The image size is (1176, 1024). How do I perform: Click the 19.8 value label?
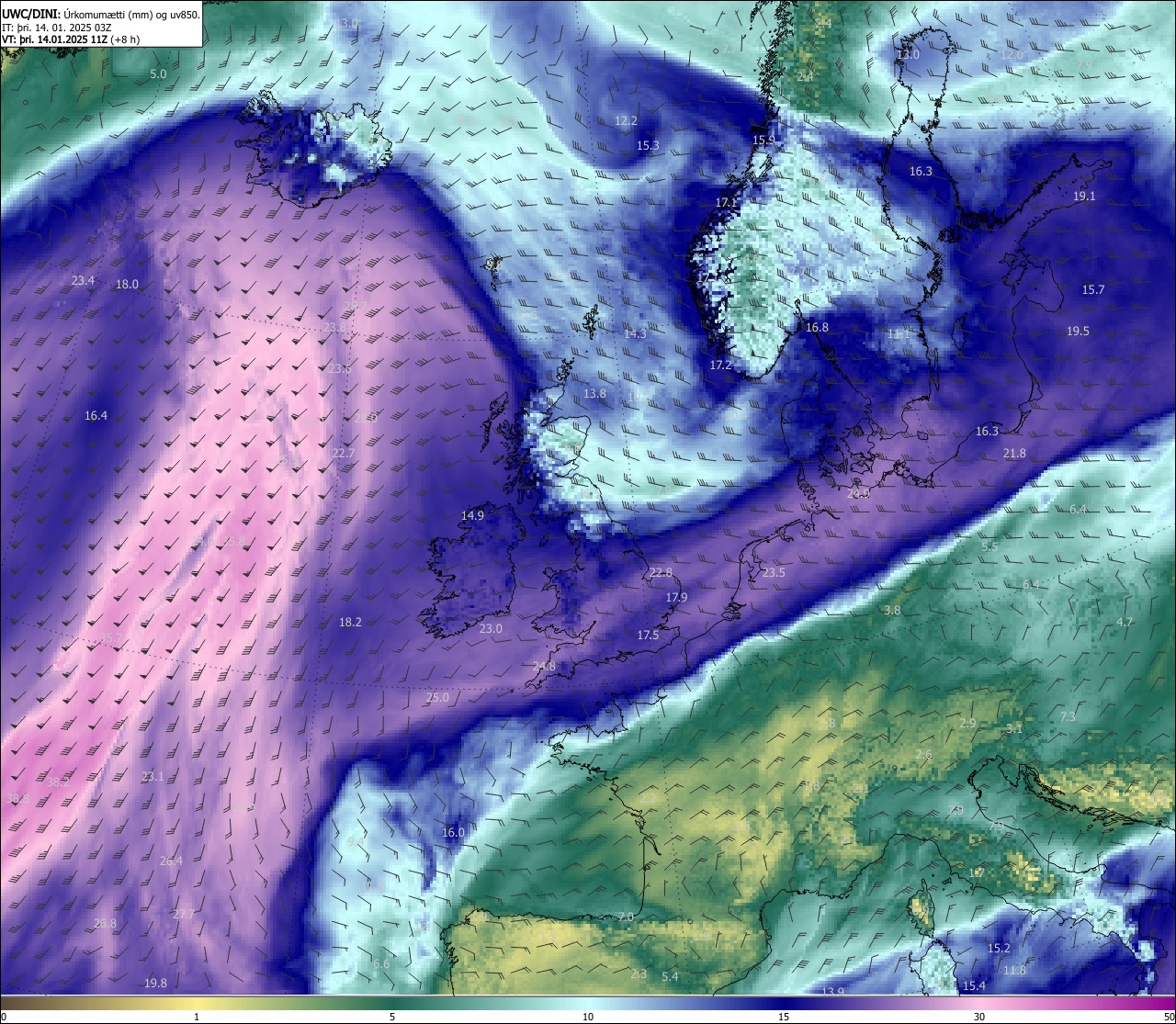click(x=155, y=983)
